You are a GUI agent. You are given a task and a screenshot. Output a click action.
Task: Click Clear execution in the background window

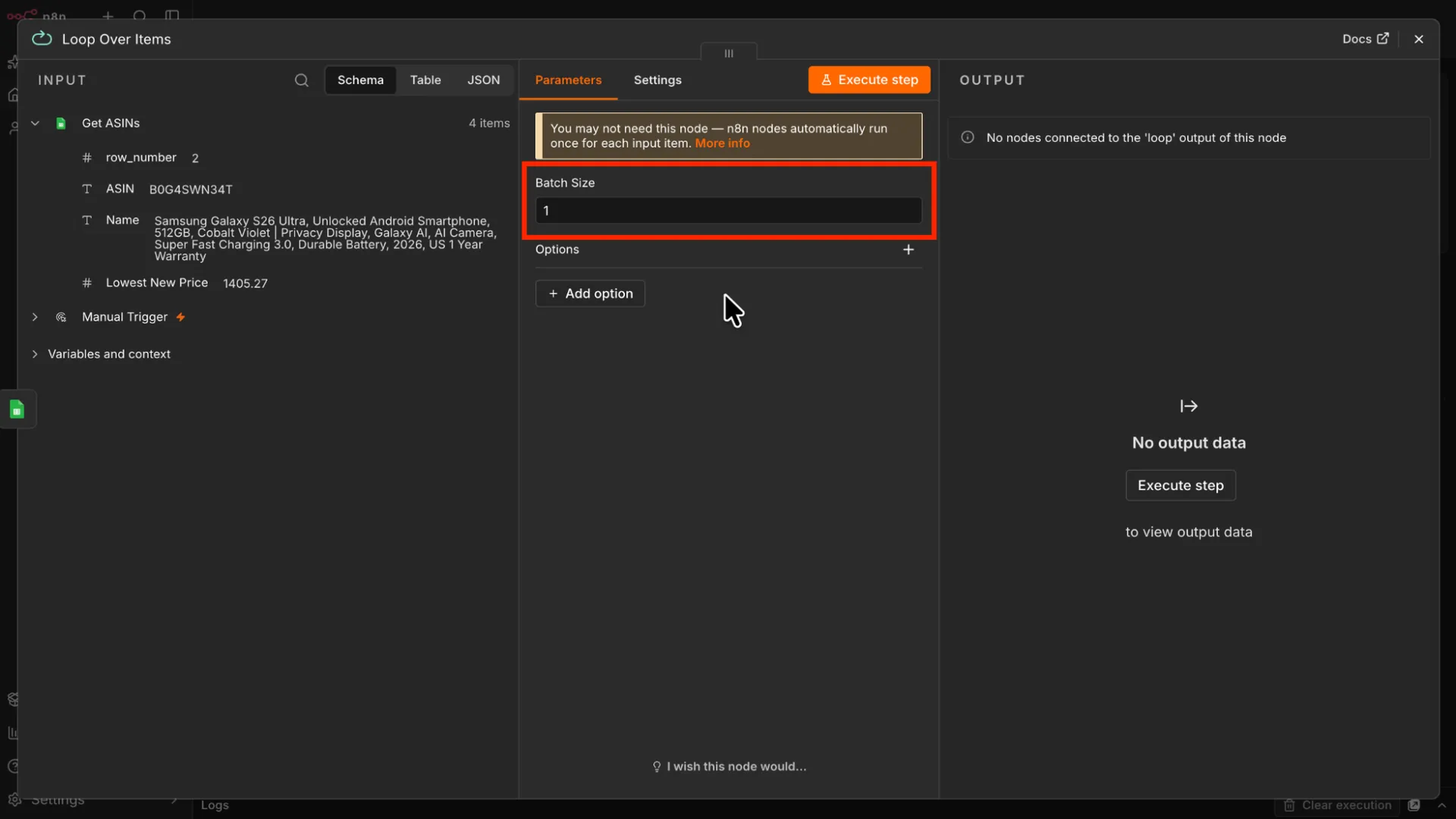(1338, 805)
